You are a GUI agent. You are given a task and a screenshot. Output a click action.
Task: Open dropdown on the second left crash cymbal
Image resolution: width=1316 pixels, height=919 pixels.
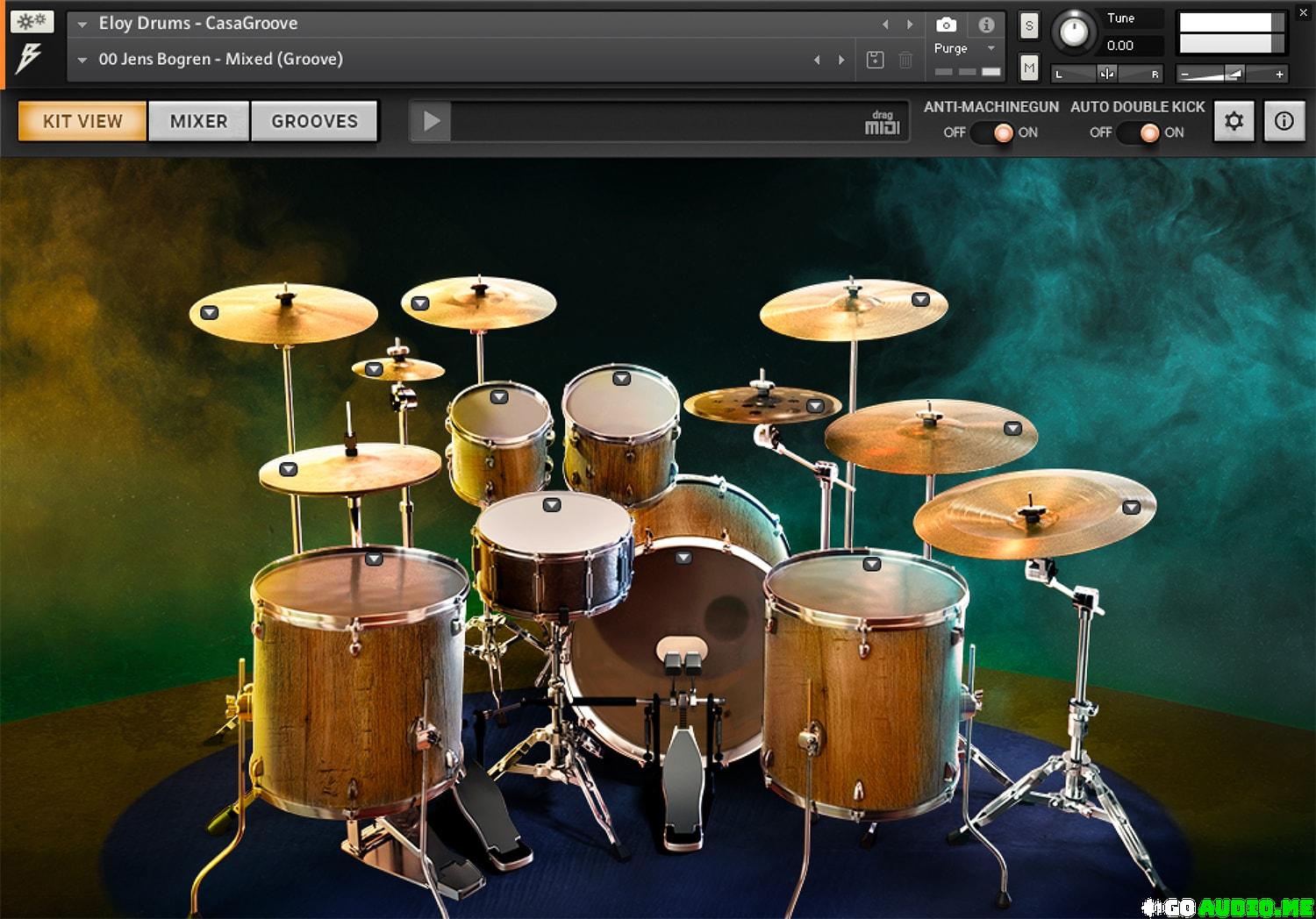coord(420,303)
